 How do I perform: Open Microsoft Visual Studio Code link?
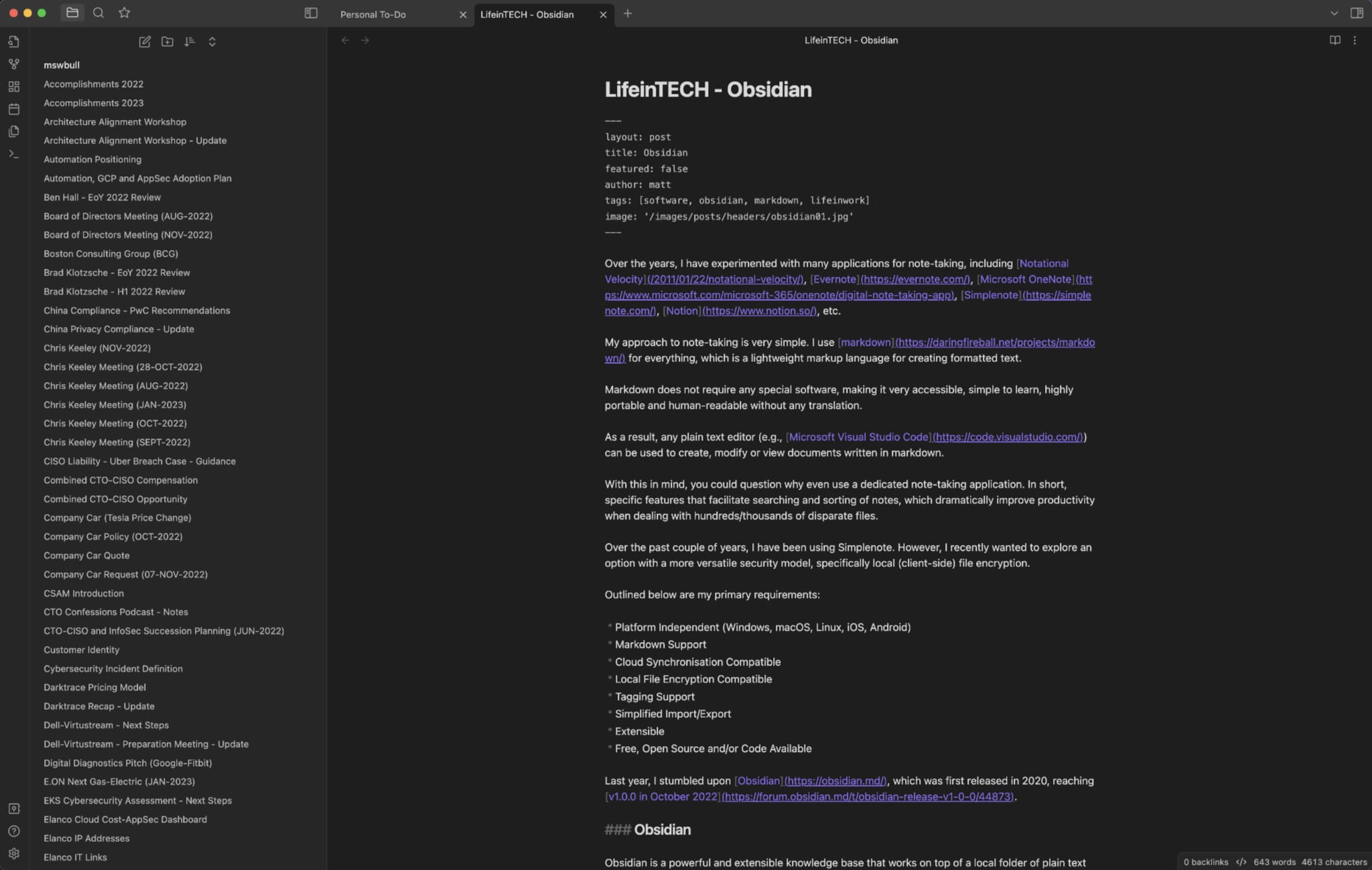coord(858,437)
